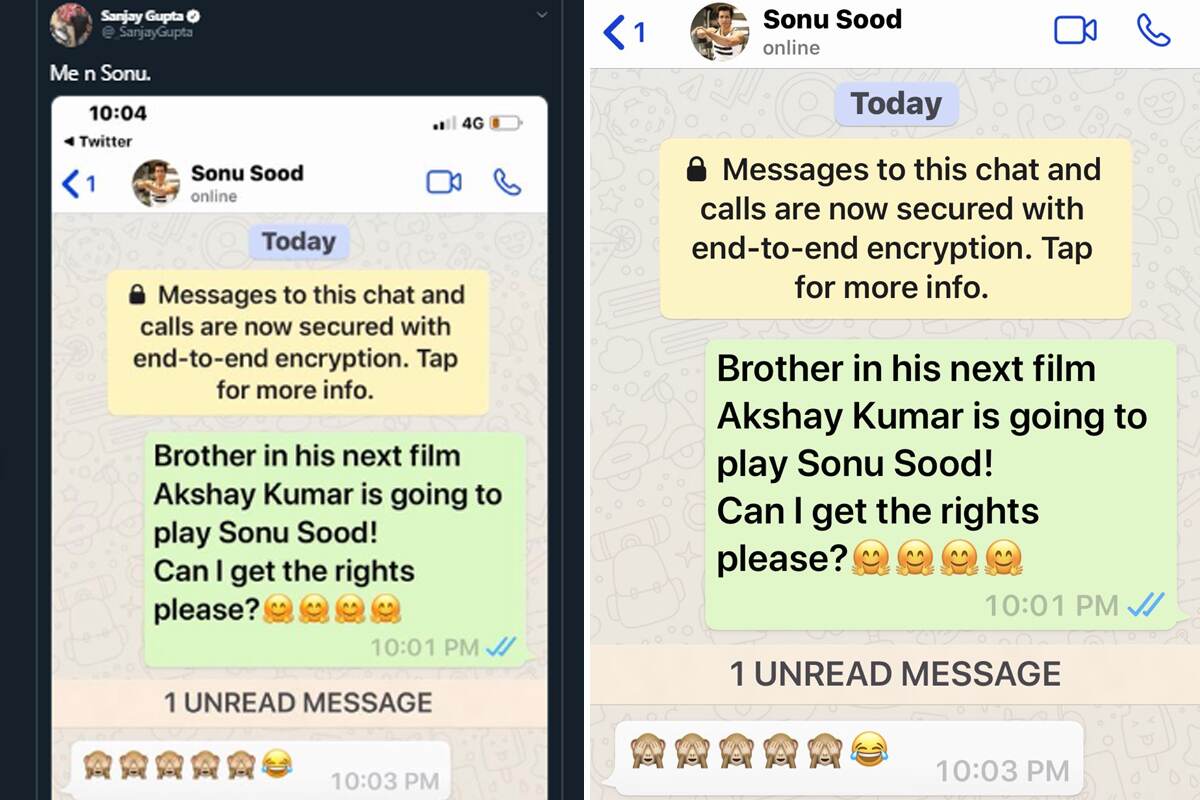The height and width of the screenshot is (800, 1200).
Task: Open Sanjay Gupta's tweet avatar
Action: click(72, 24)
